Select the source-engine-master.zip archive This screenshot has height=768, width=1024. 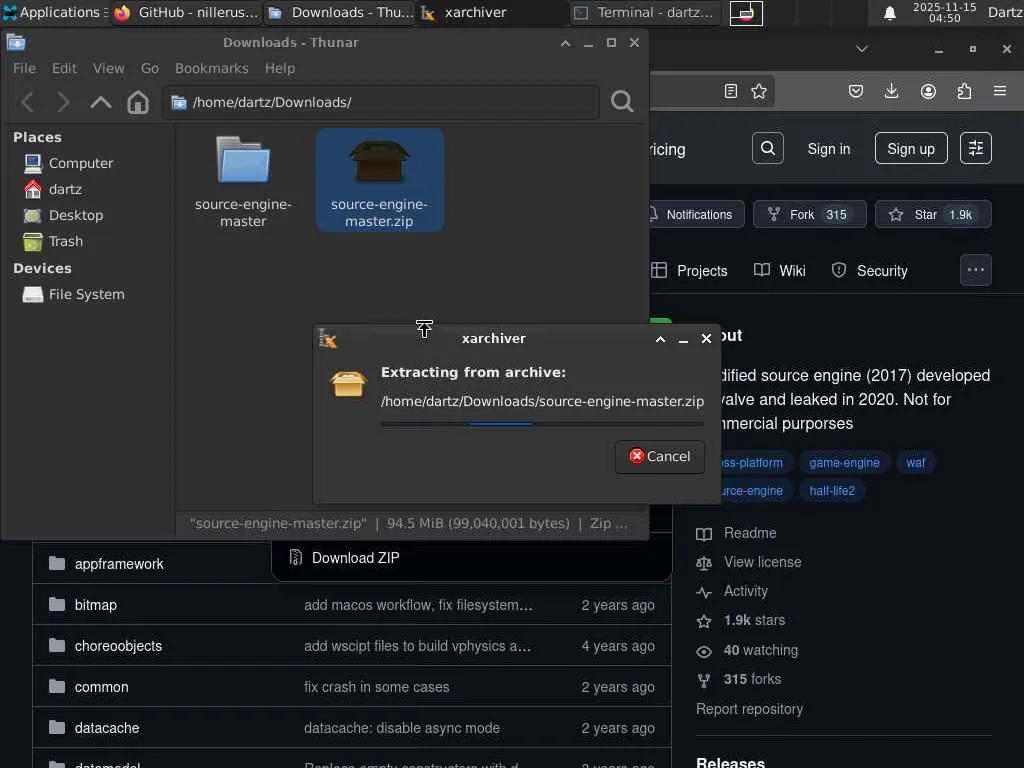point(379,180)
